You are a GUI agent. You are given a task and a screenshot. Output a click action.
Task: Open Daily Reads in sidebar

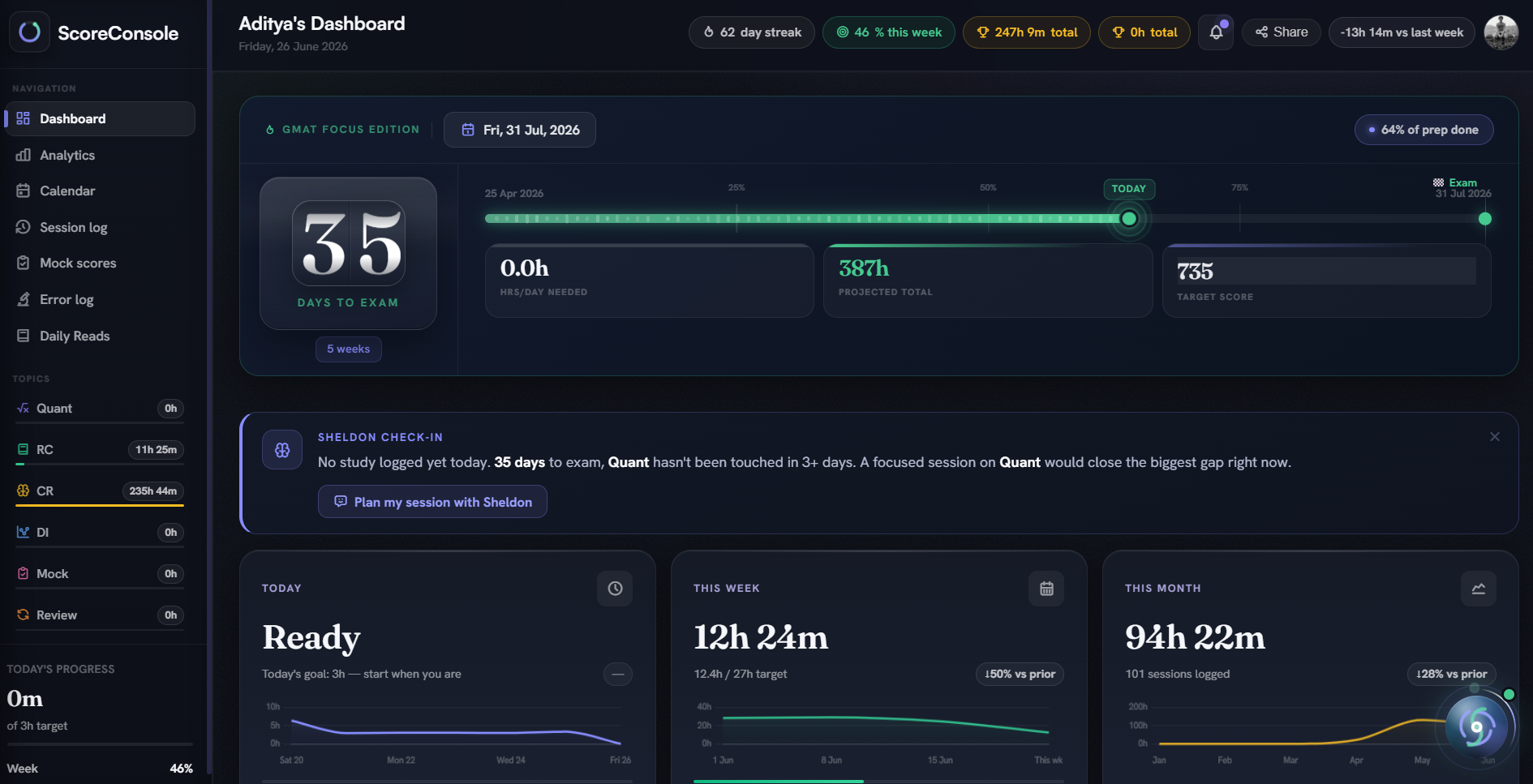[x=100, y=336]
